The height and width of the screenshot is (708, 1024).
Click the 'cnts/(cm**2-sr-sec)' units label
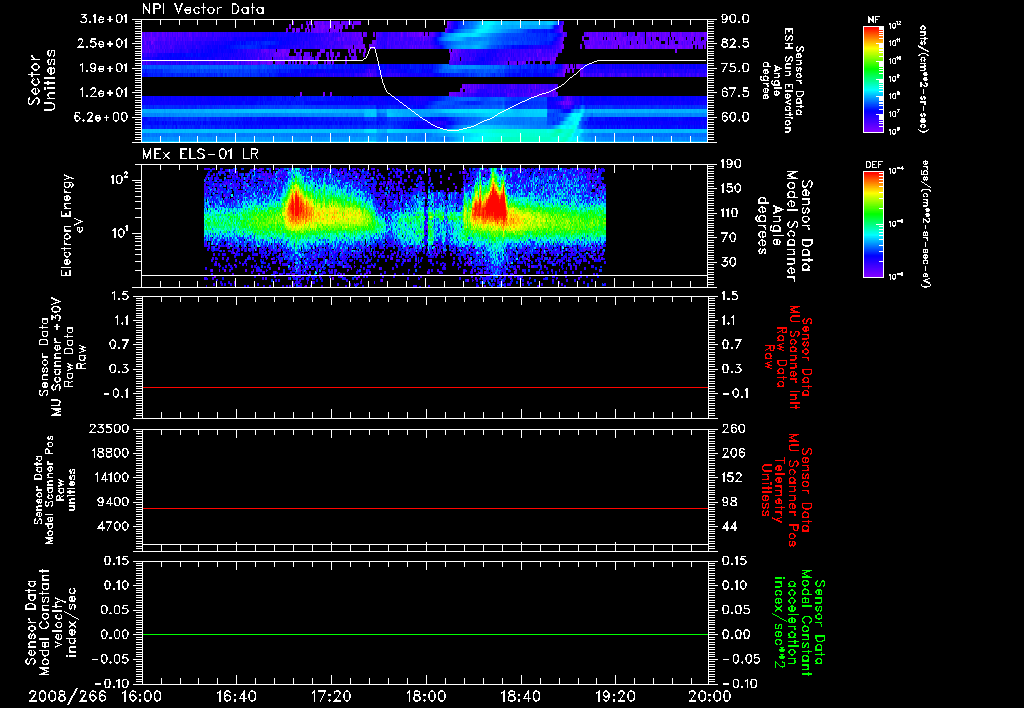point(923,78)
